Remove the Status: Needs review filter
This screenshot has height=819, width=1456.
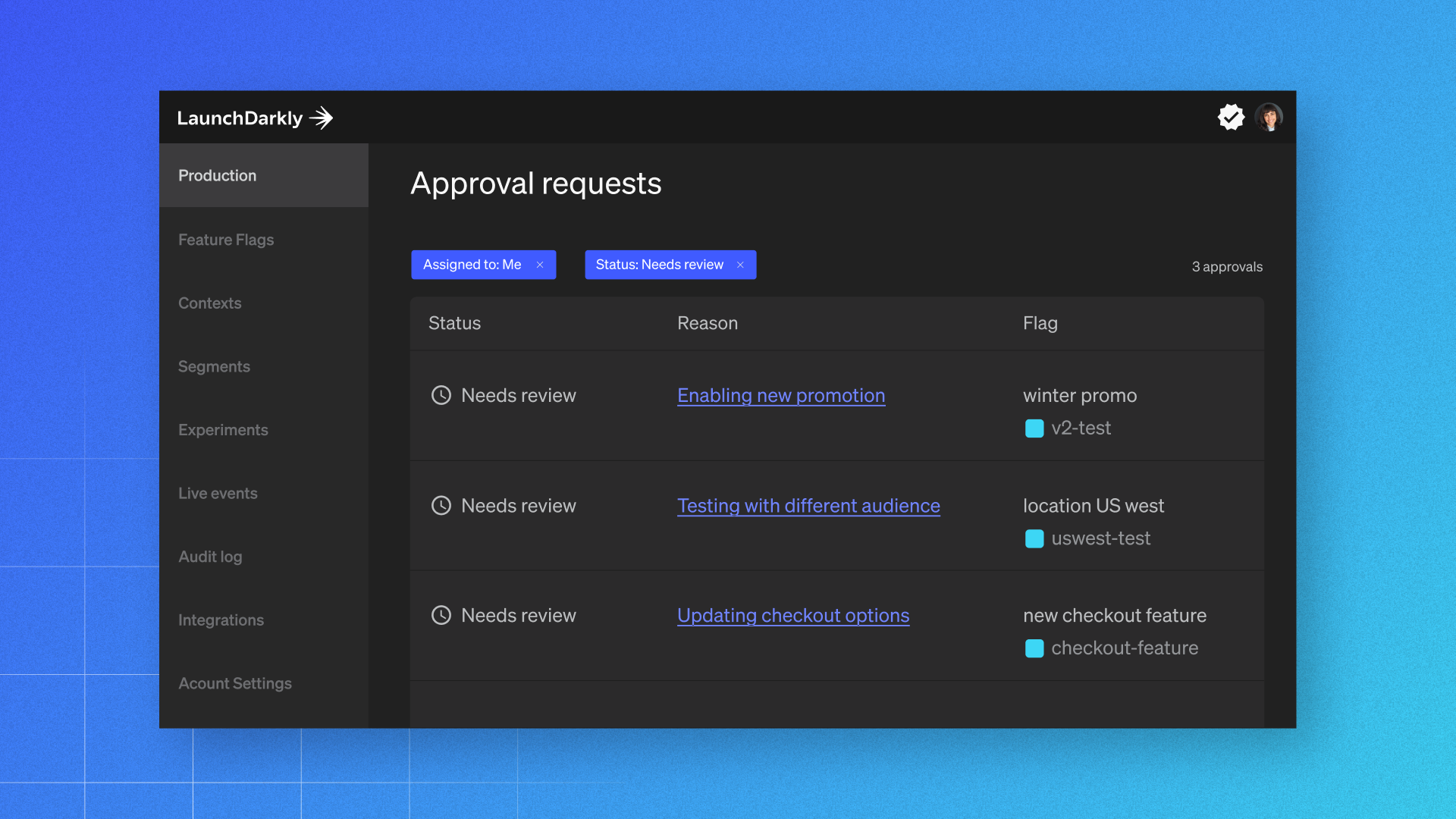740,265
